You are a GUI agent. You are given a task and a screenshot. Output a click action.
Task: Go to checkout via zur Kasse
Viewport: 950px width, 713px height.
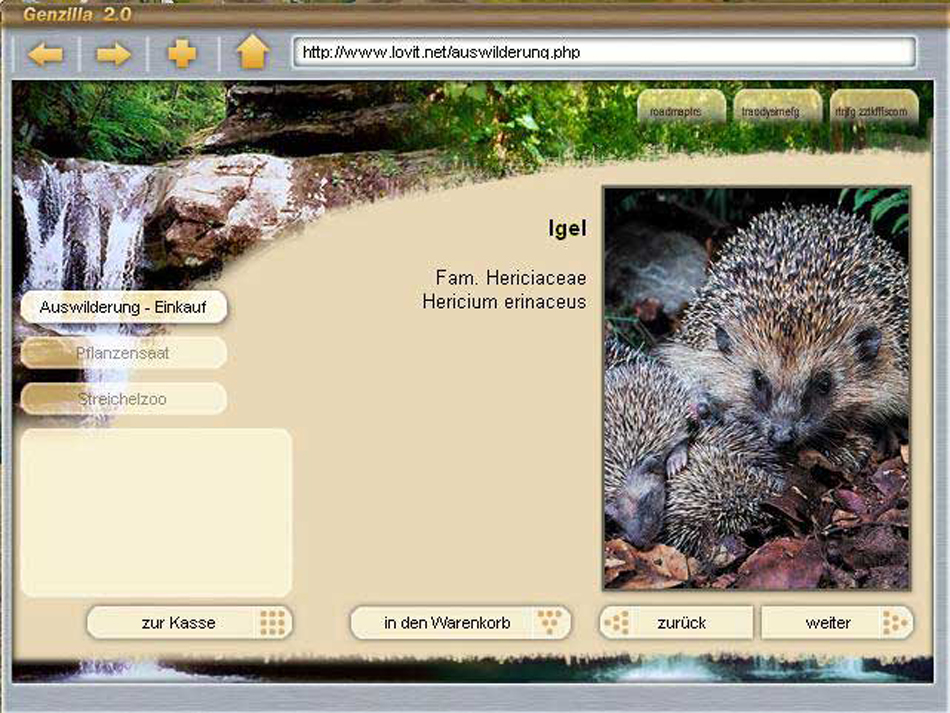point(178,623)
